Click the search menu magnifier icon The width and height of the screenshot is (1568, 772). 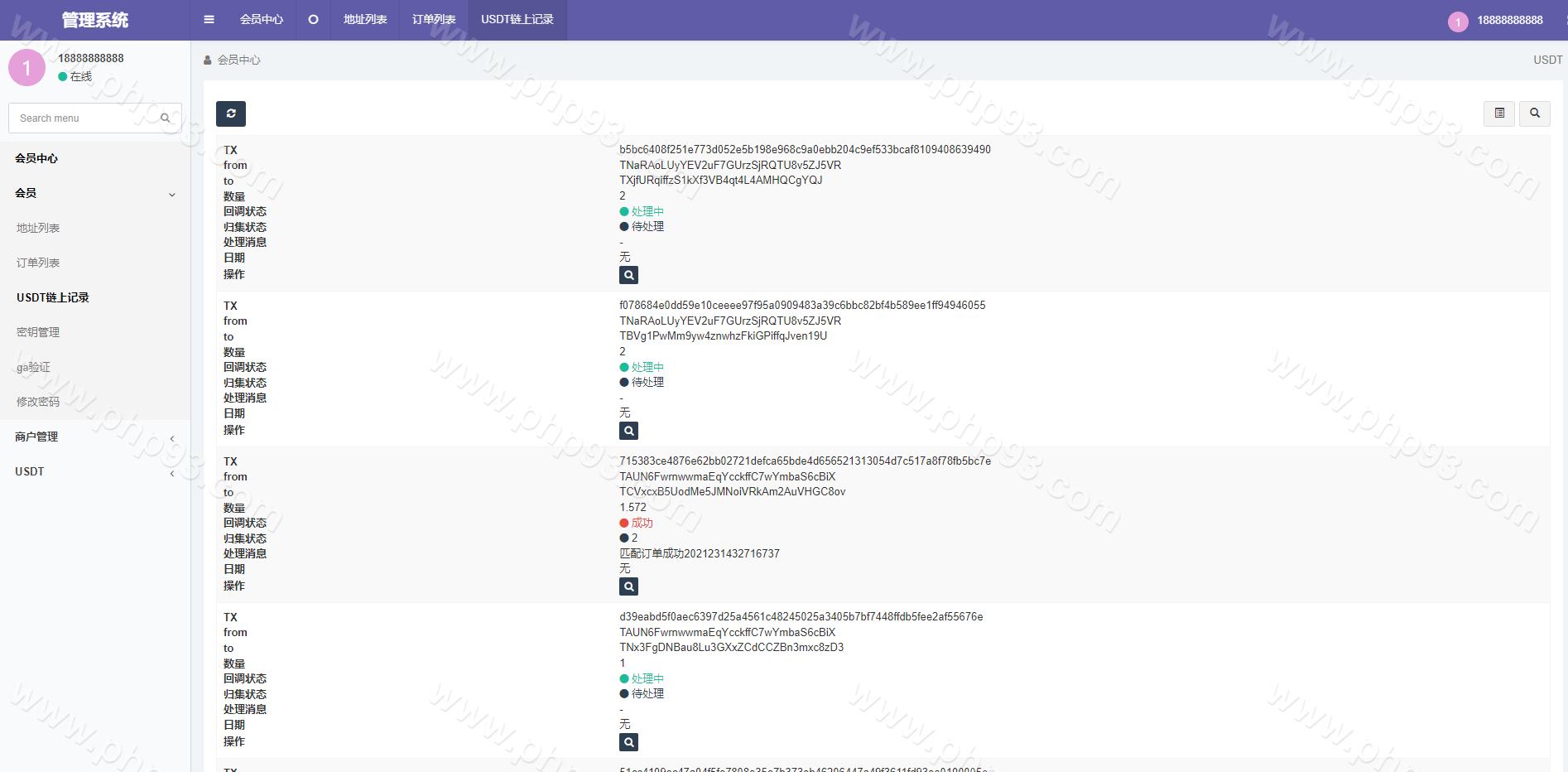pos(166,118)
